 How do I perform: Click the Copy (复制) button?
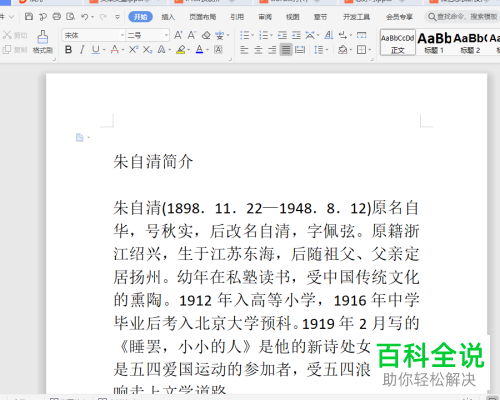(15, 50)
